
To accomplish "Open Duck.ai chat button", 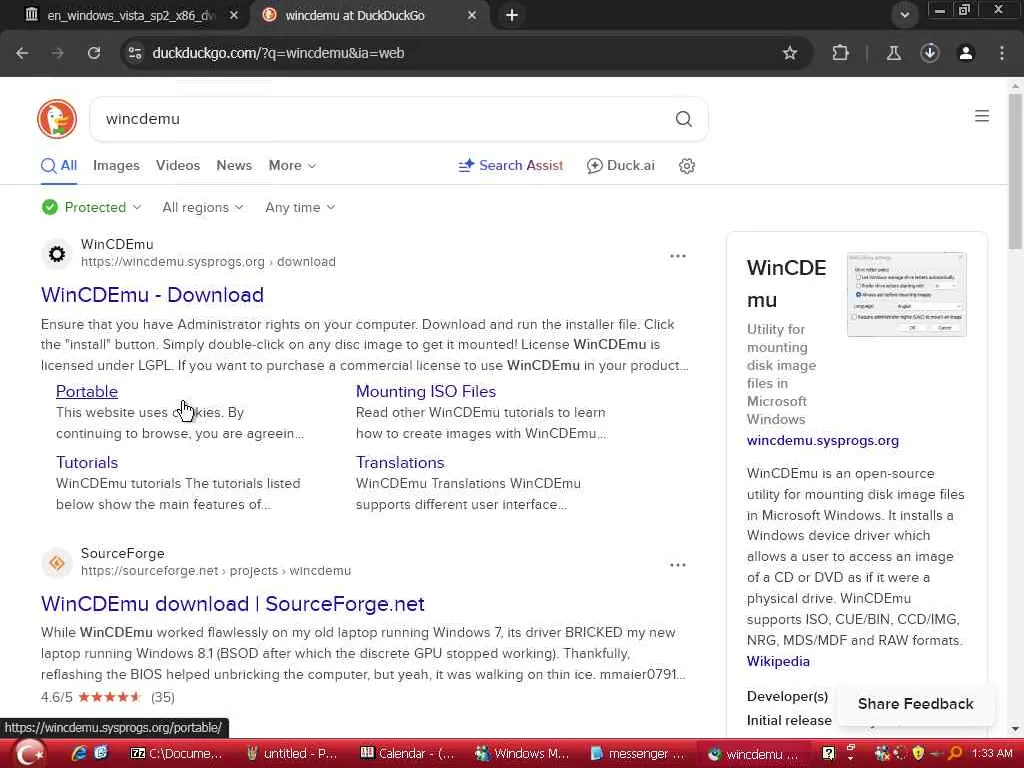I will [620, 166].
